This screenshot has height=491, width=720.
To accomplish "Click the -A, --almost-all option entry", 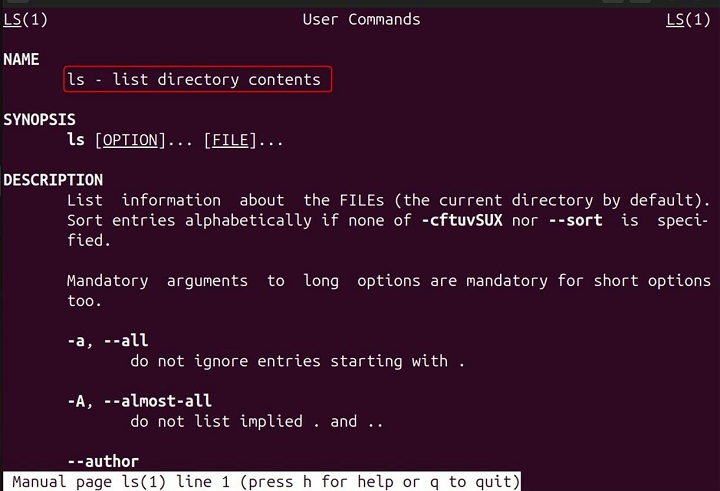I will click(x=139, y=401).
